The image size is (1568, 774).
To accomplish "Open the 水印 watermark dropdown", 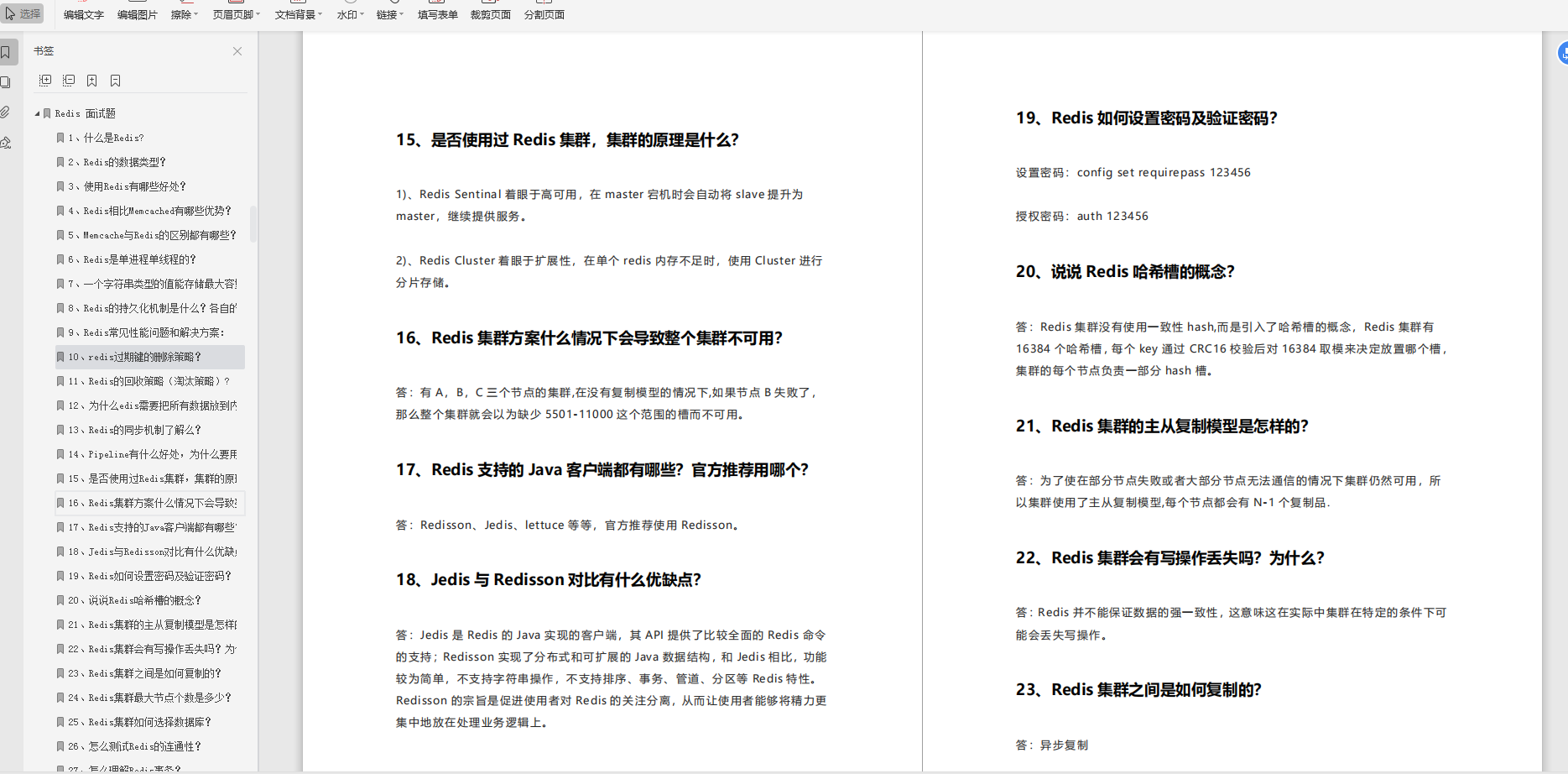I will 351,14.
